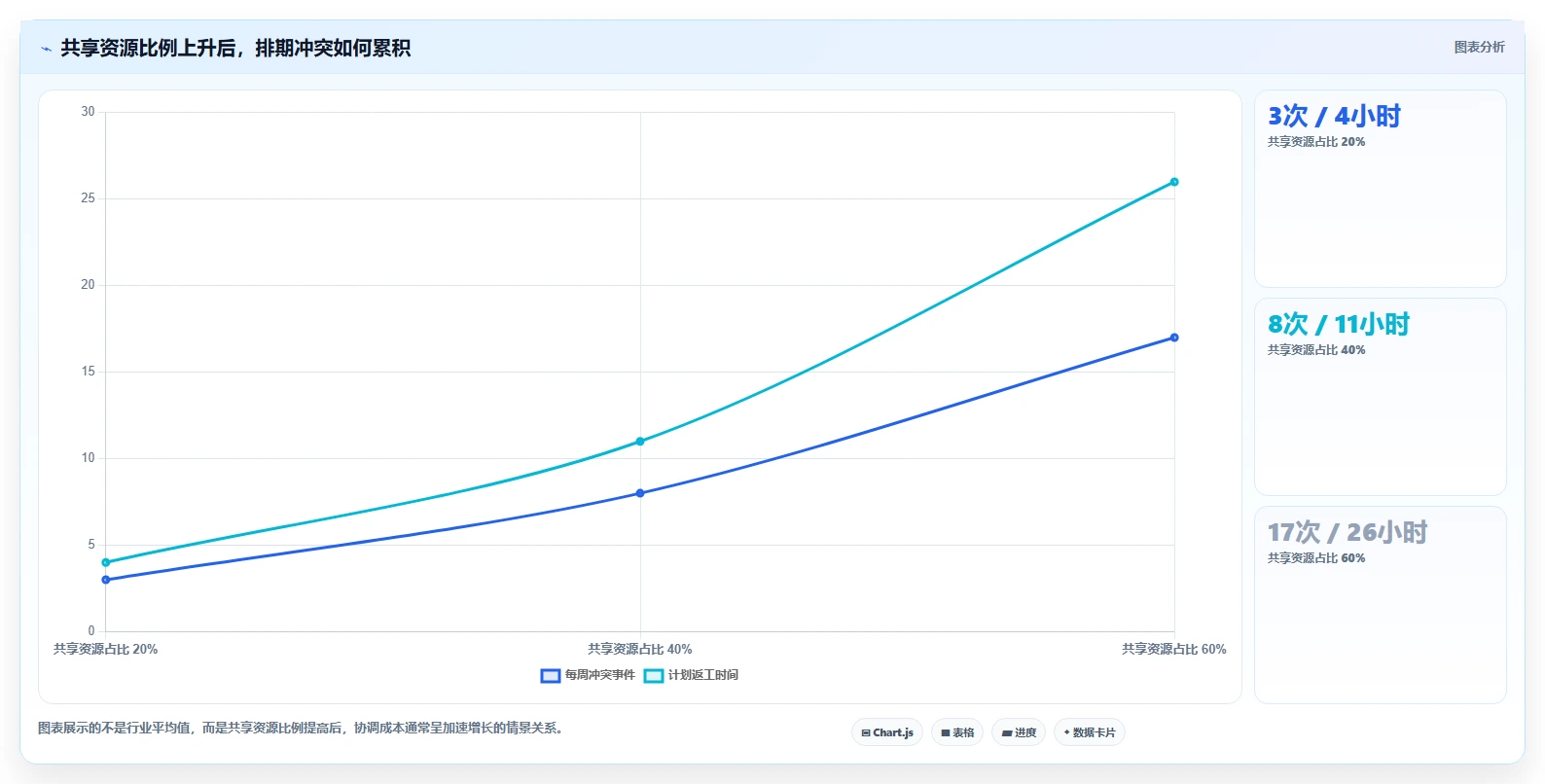Click the 图表分析 label in the header
Viewport: 1545px width, 784px height.
tap(1479, 47)
